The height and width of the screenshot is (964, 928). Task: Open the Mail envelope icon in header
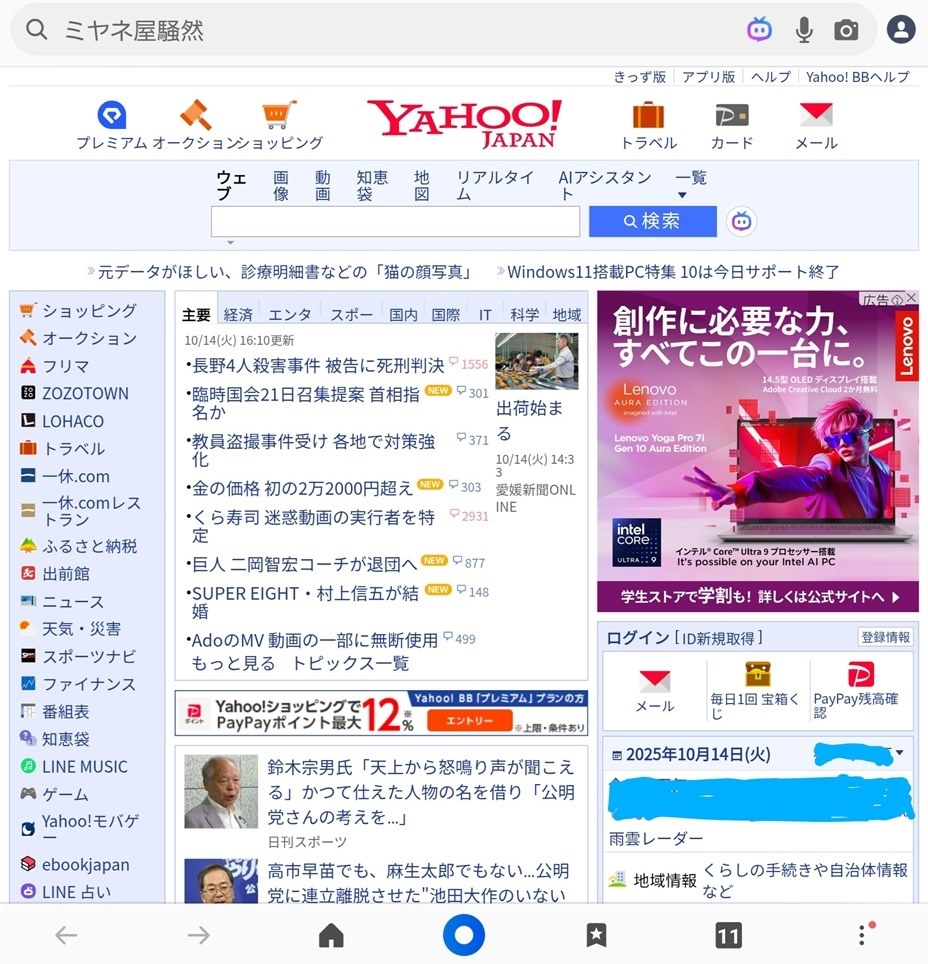[x=816, y=114]
